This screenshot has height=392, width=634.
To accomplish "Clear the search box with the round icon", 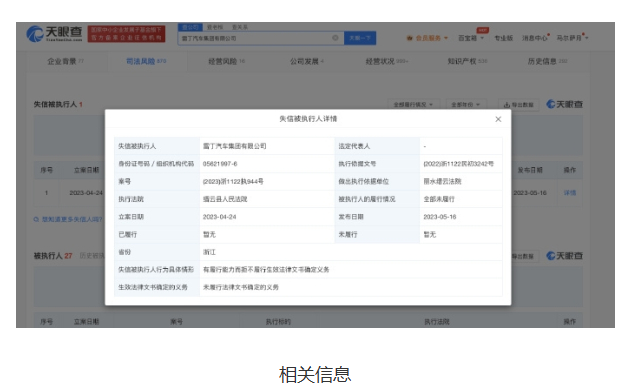I will pos(335,38).
